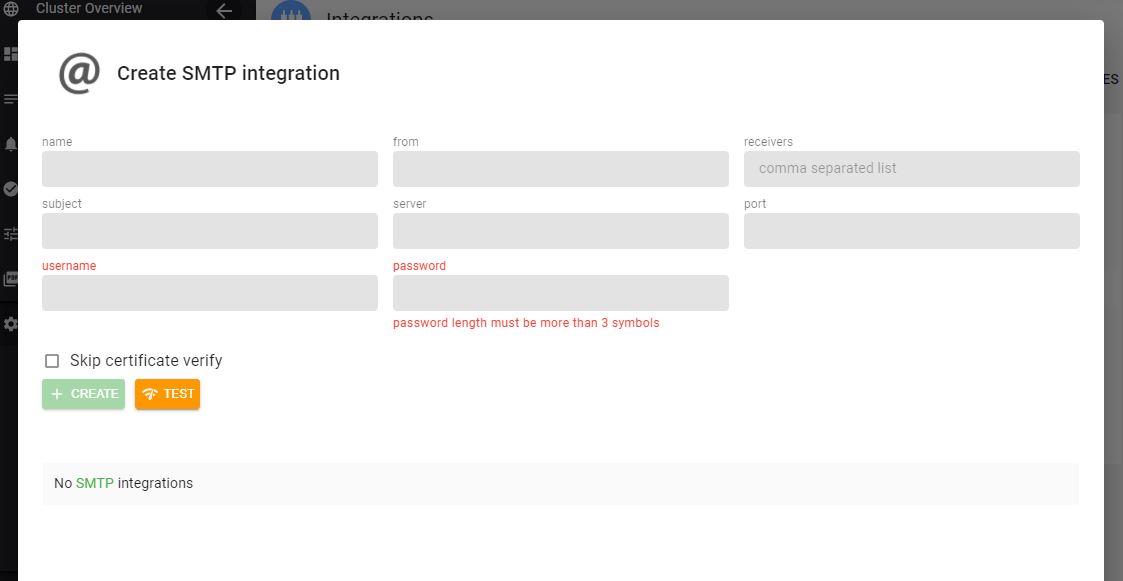The height and width of the screenshot is (581, 1123).
Task: Click the PDF reports icon in sidebar
Action: coord(10,279)
